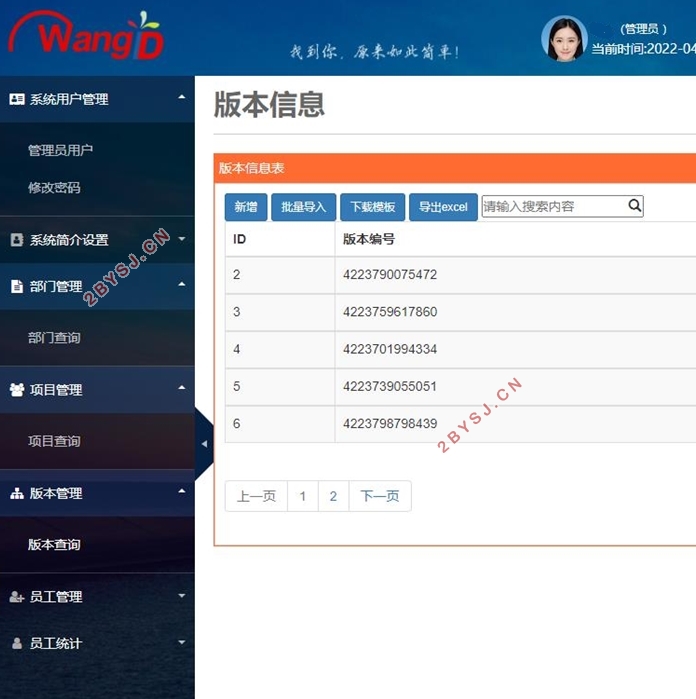Click the 版本信息 page title
This screenshot has height=699, width=696.
click(x=269, y=105)
